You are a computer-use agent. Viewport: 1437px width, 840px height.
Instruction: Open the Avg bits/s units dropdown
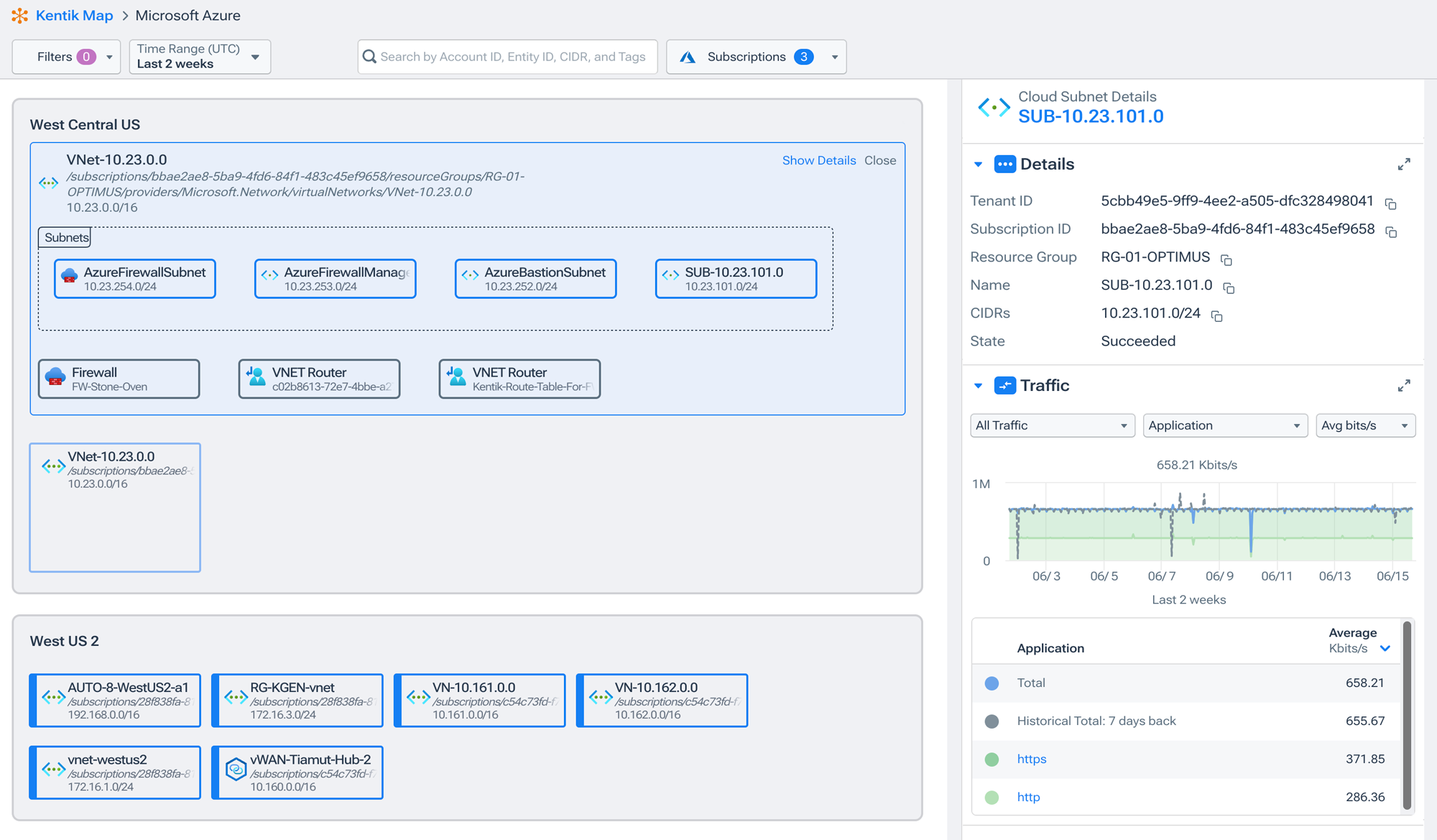(x=1364, y=425)
